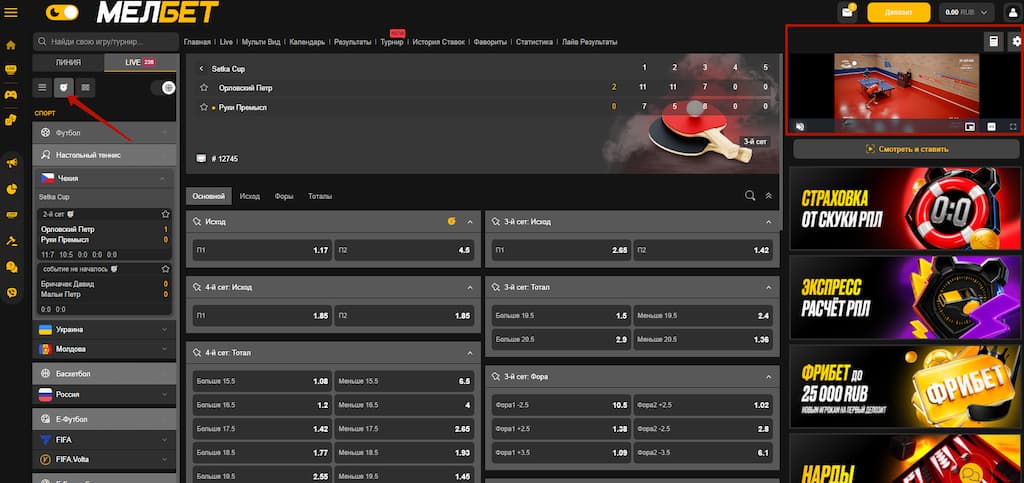The width and height of the screenshot is (1024, 483).
Task: Select the Форы markets tab
Action: coord(284,196)
